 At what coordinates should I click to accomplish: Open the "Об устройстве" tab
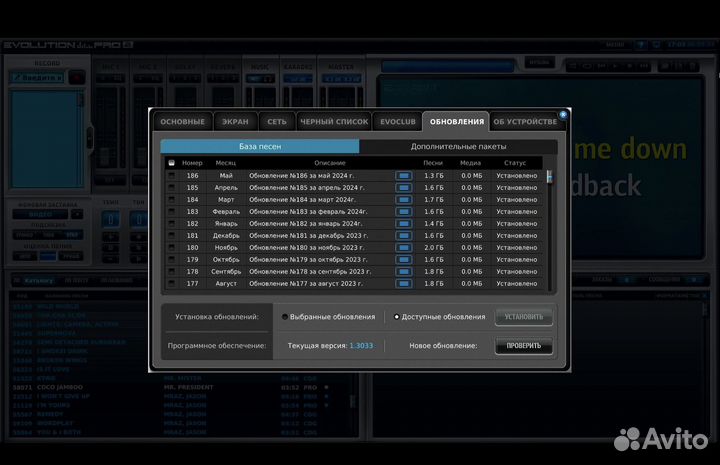pos(525,122)
